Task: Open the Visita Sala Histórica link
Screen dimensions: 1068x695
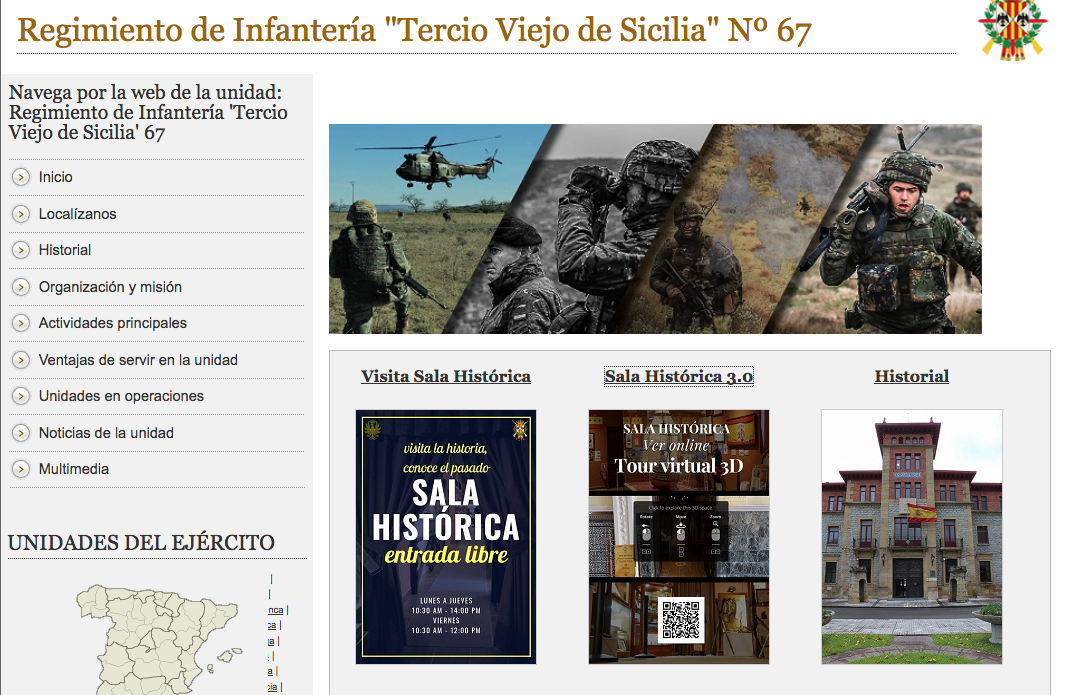Action: pyautogui.click(x=445, y=377)
